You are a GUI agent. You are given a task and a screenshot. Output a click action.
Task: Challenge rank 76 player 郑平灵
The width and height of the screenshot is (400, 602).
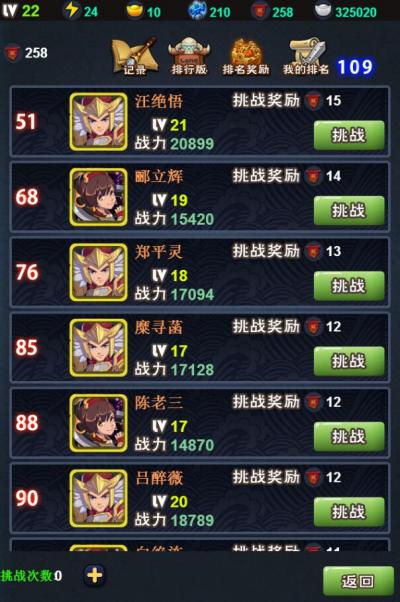coord(349,286)
